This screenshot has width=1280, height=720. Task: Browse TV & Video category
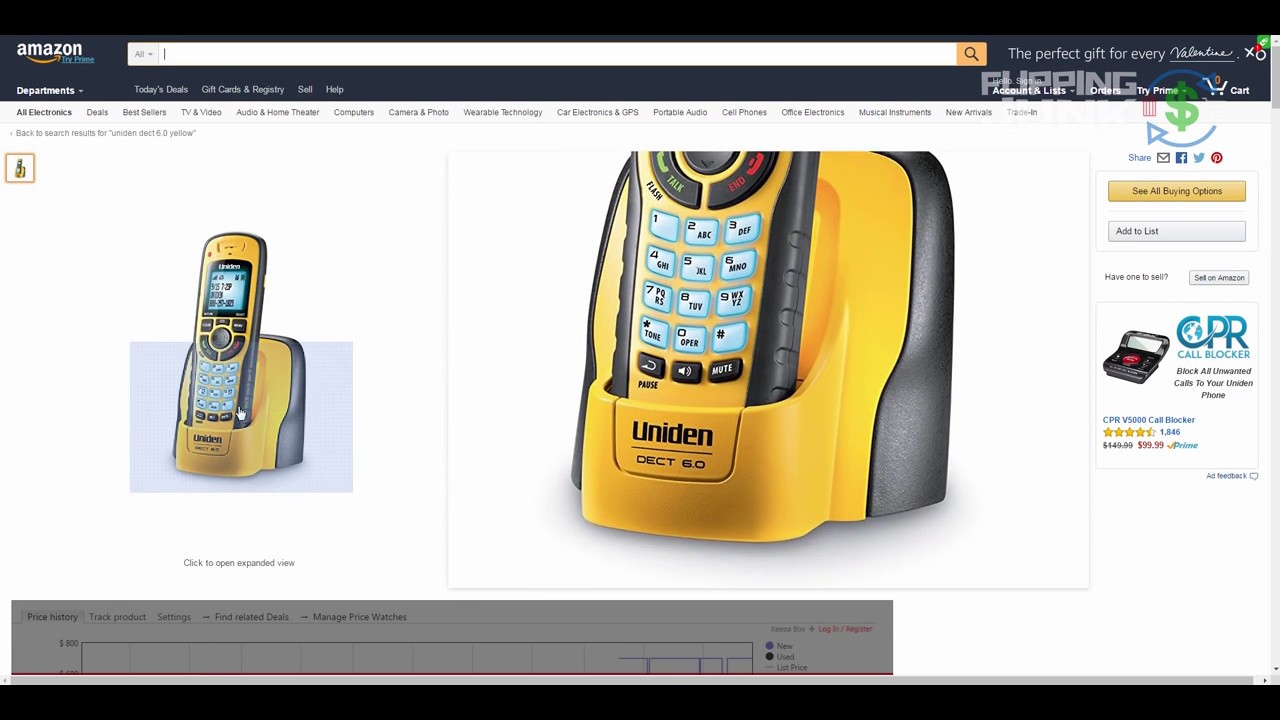201,112
